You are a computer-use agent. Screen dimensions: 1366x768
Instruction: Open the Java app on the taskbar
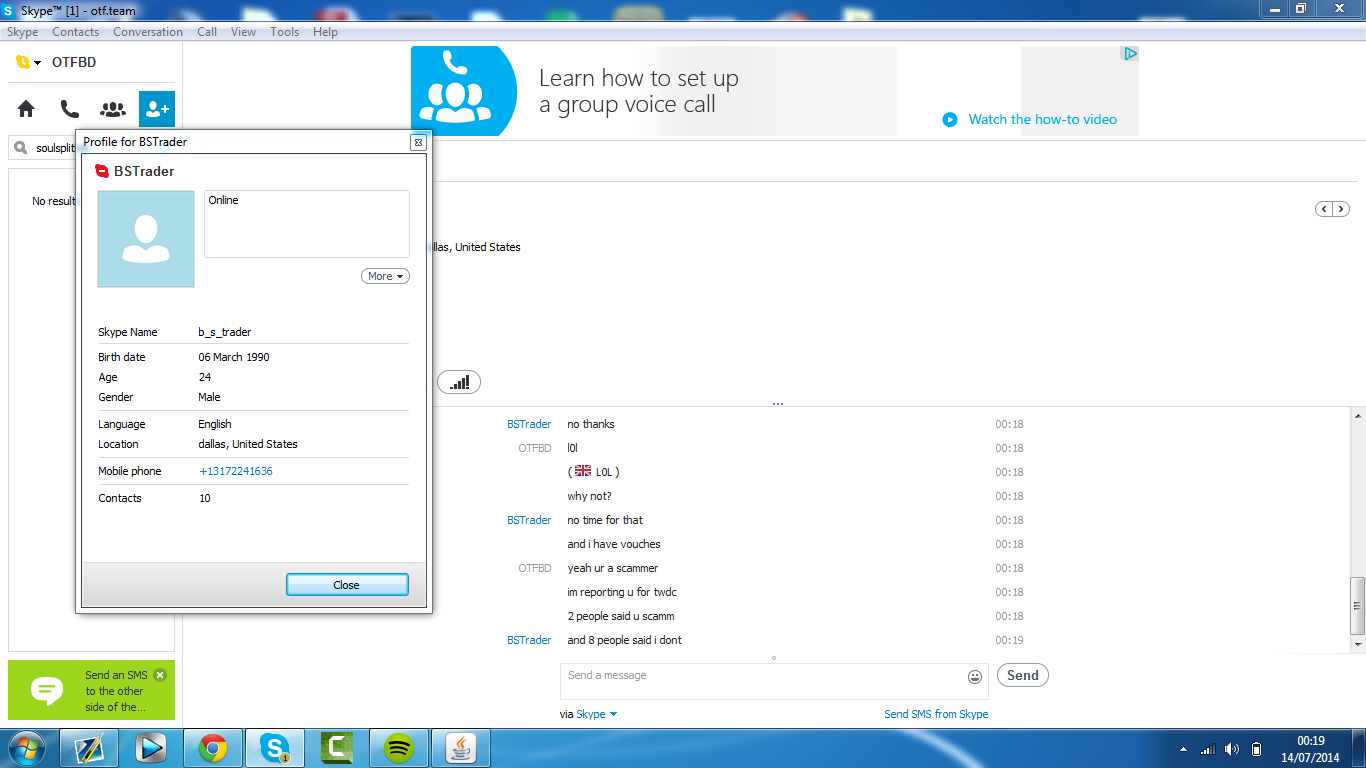point(460,748)
